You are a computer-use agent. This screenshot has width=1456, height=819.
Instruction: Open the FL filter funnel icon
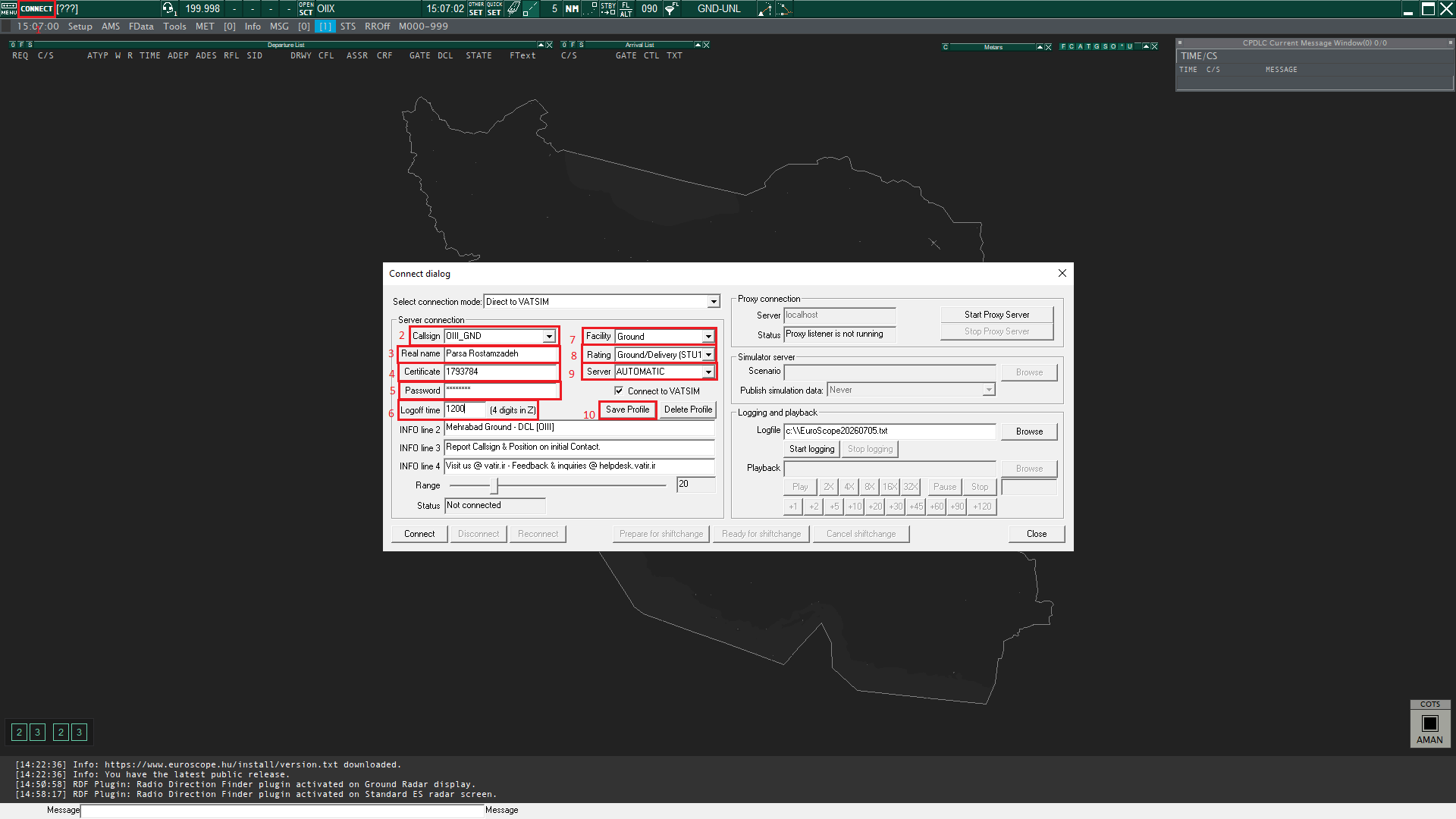click(x=672, y=8)
